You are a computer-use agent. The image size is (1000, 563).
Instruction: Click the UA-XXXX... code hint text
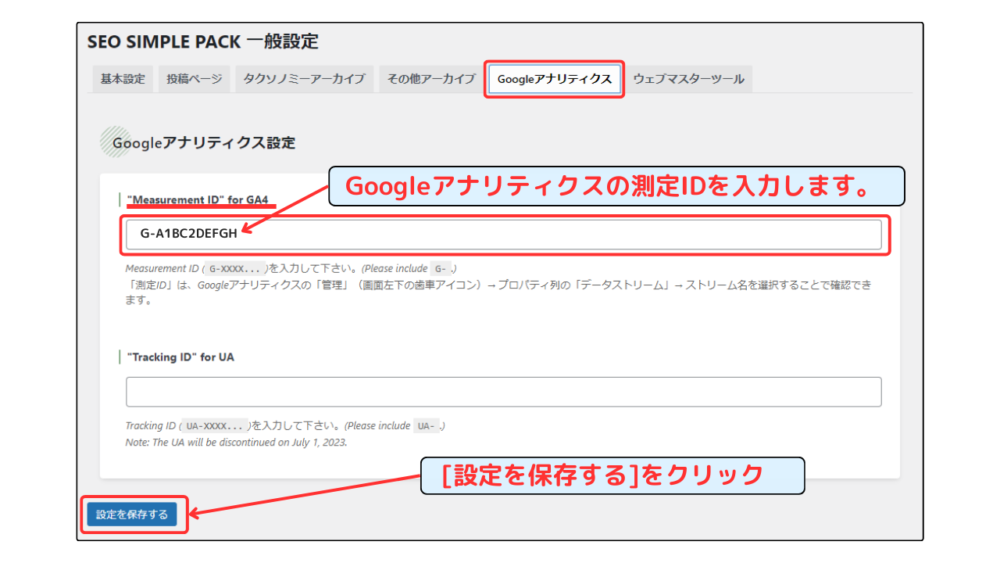214,426
